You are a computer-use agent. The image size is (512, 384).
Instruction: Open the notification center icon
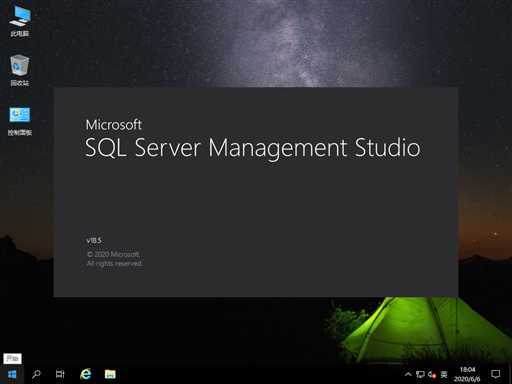coord(496,374)
